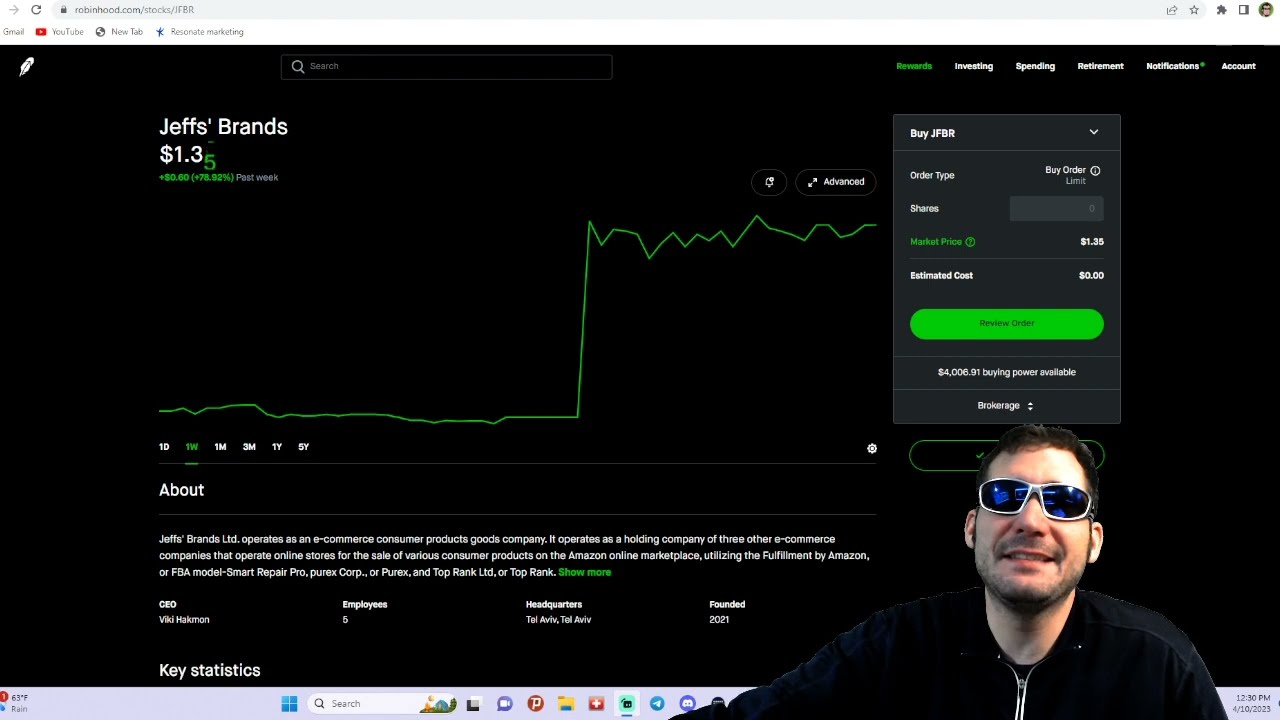Open chart settings gear icon

point(872,449)
